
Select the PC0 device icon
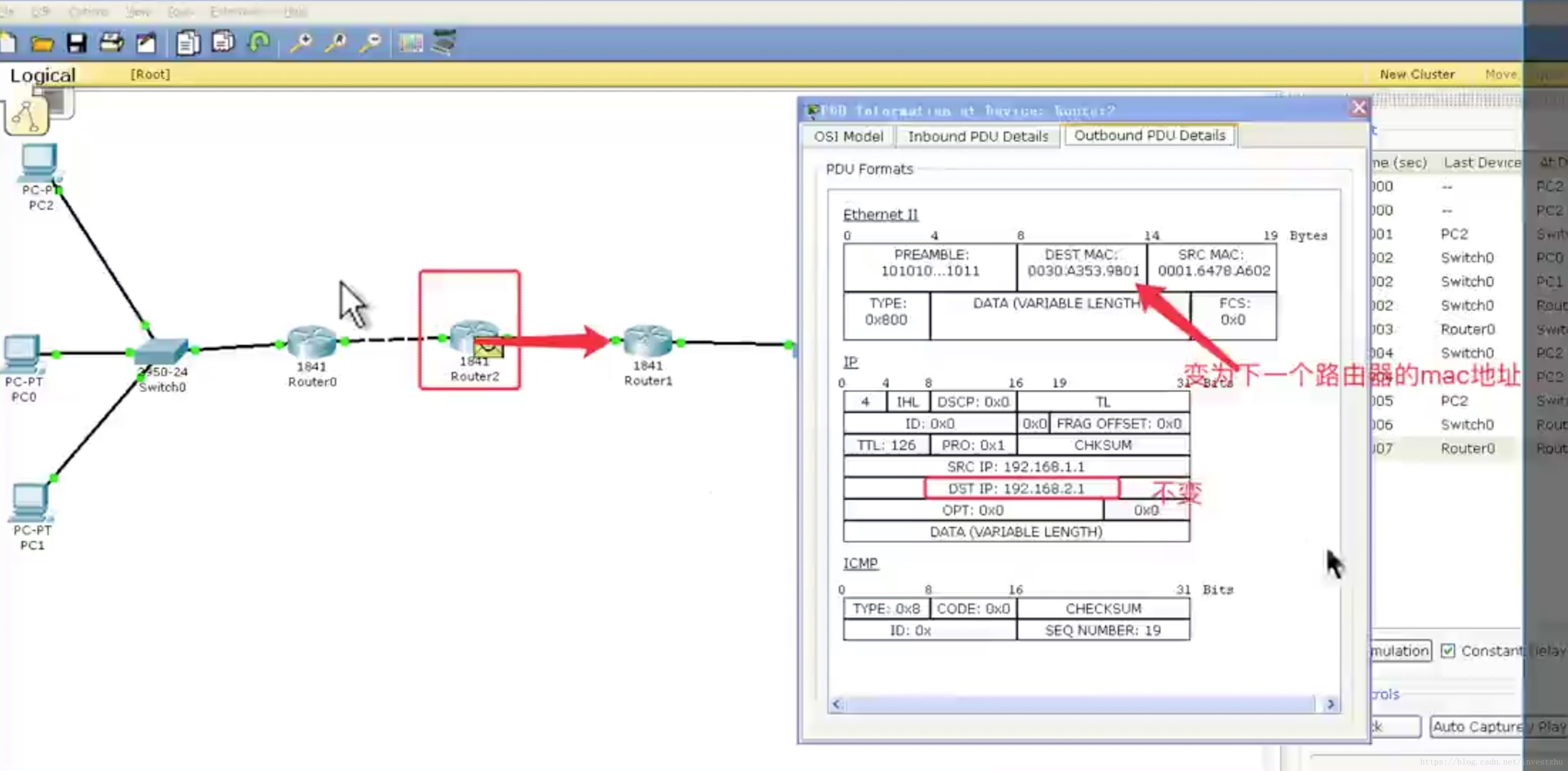[22, 353]
